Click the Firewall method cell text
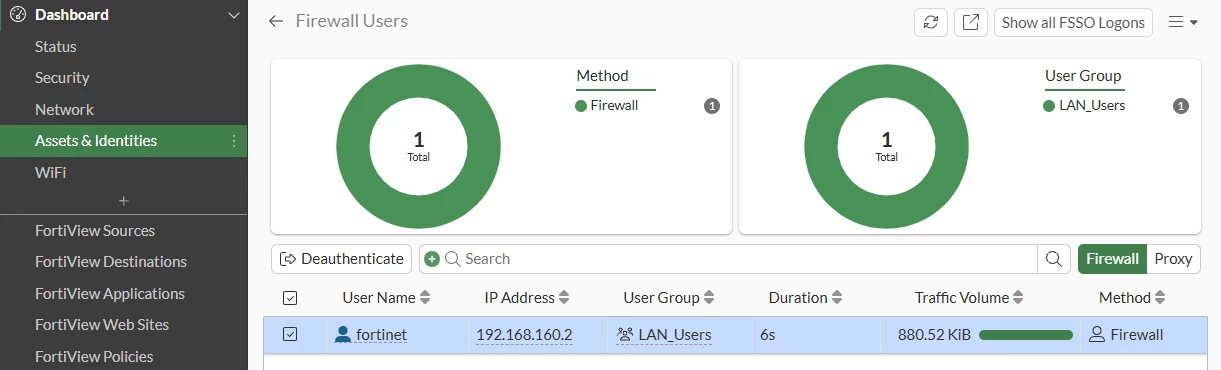The width and height of the screenshot is (1221, 370). coord(1137,335)
